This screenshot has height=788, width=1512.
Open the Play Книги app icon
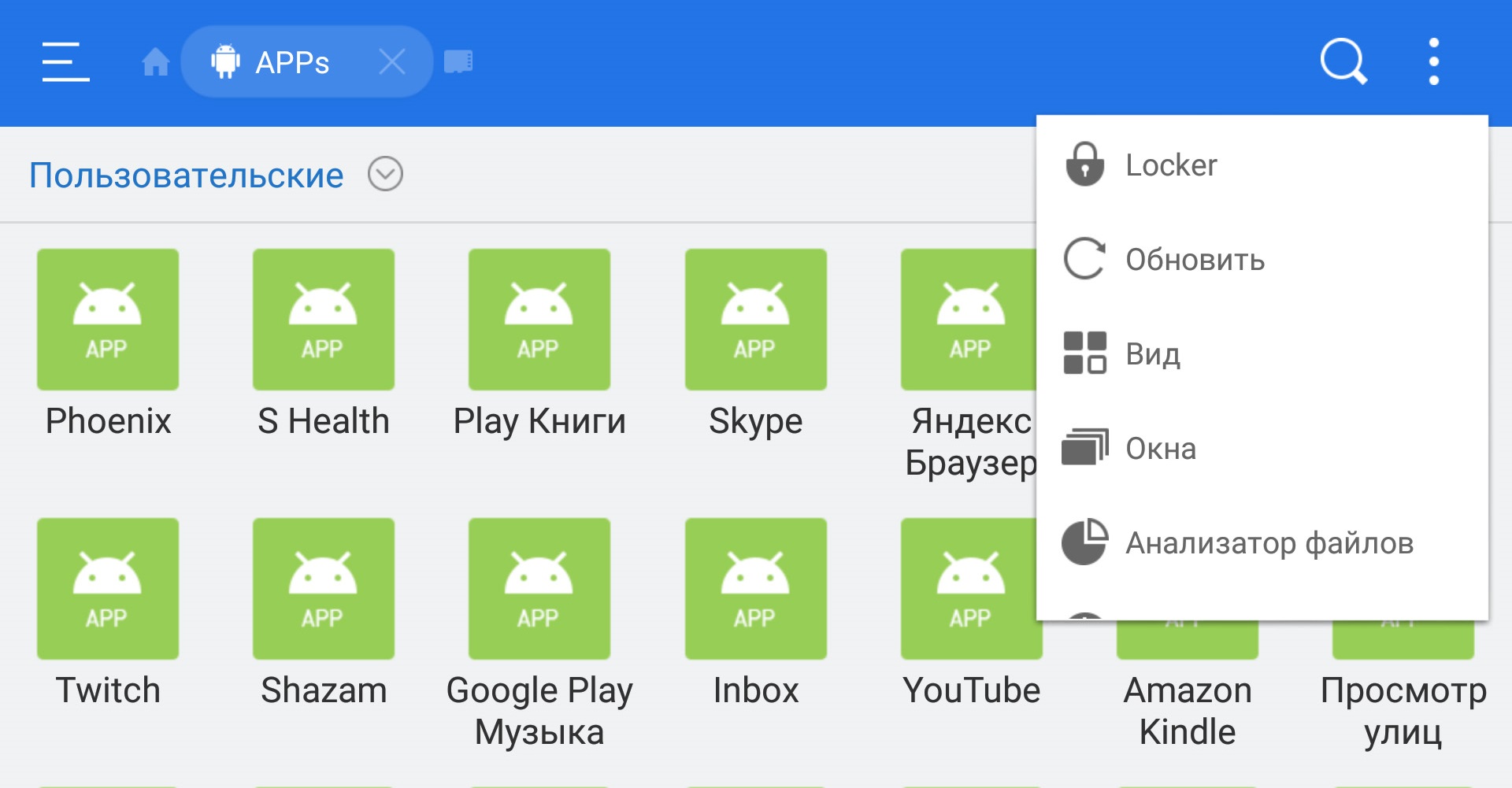[539, 320]
